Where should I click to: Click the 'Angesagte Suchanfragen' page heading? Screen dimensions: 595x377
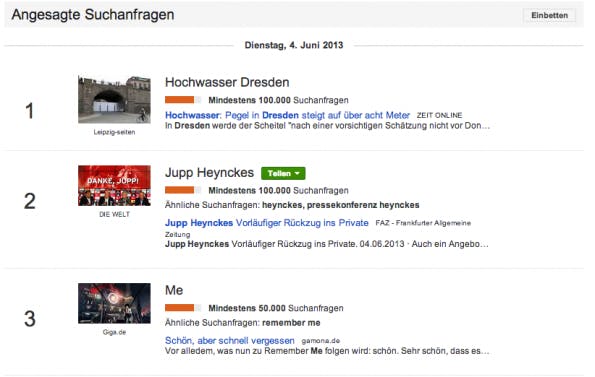pos(93,15)
